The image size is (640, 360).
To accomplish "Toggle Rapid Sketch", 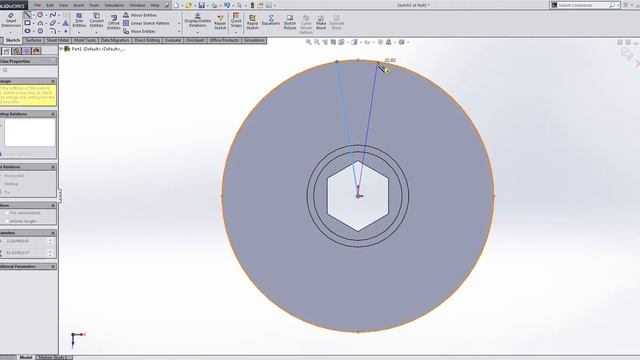I will (x=252, y=22).
